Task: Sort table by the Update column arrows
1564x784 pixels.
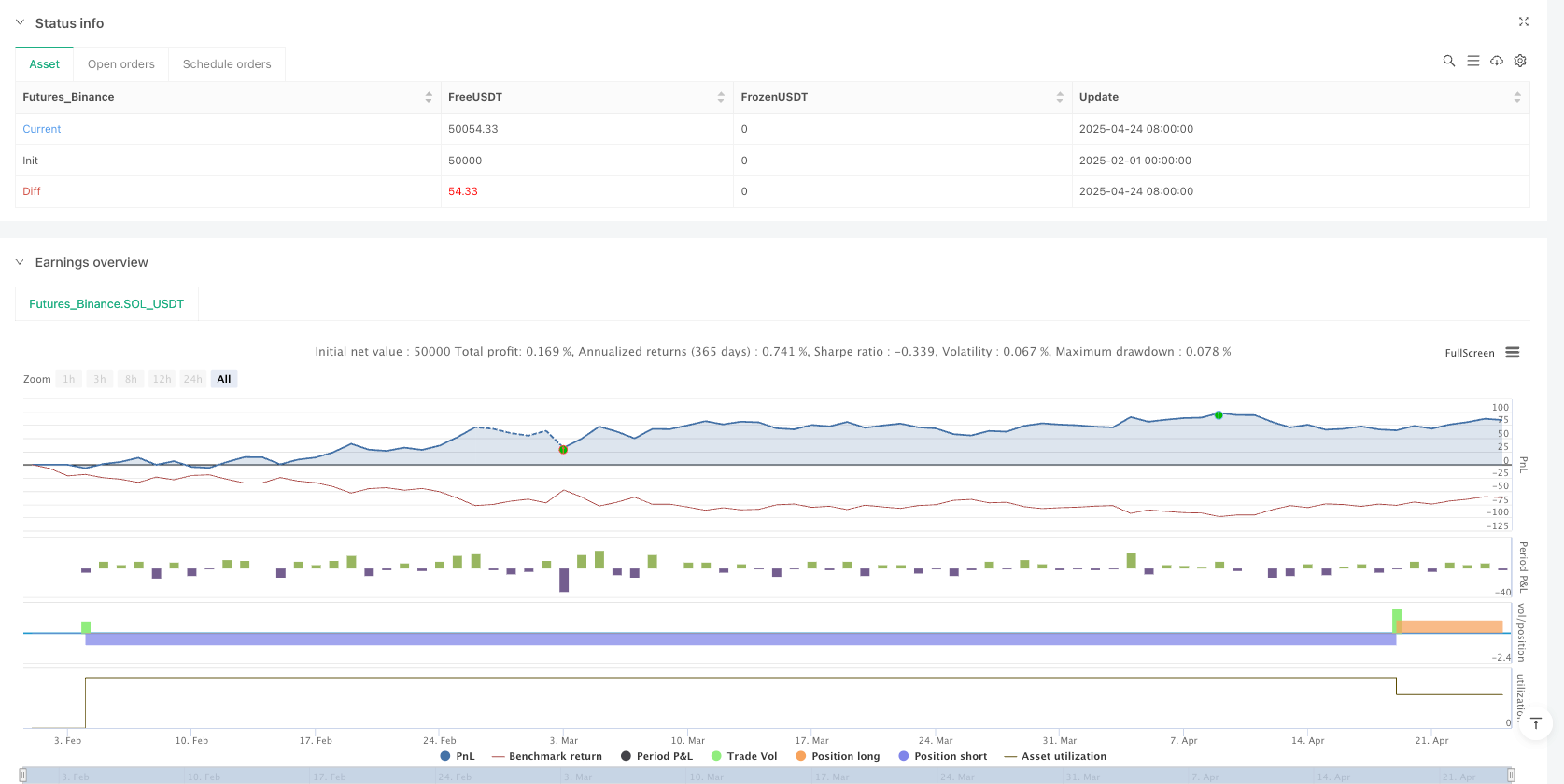Action: click(x=1516, y=97)
